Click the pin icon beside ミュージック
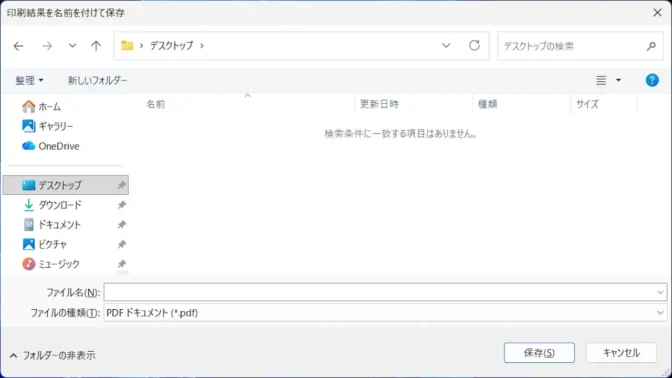This screenshot has width=672, height=378. coord(122,264)
